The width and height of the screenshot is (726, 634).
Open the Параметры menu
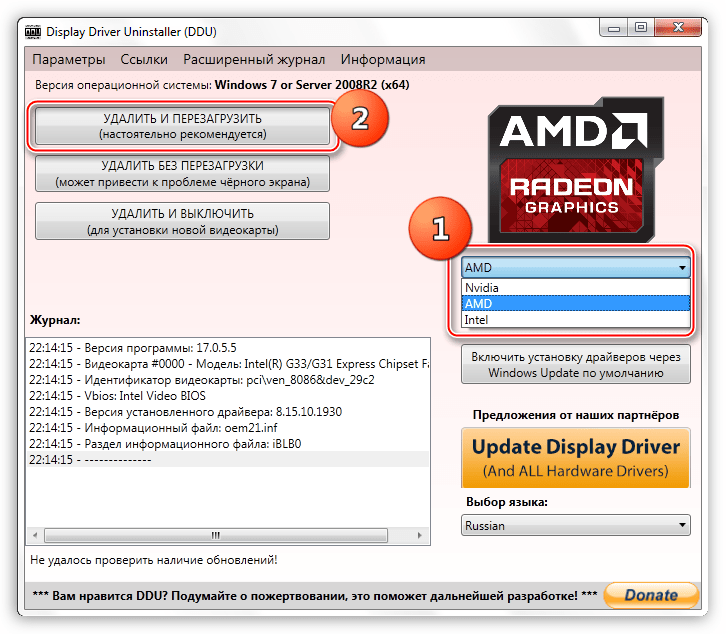69,60
